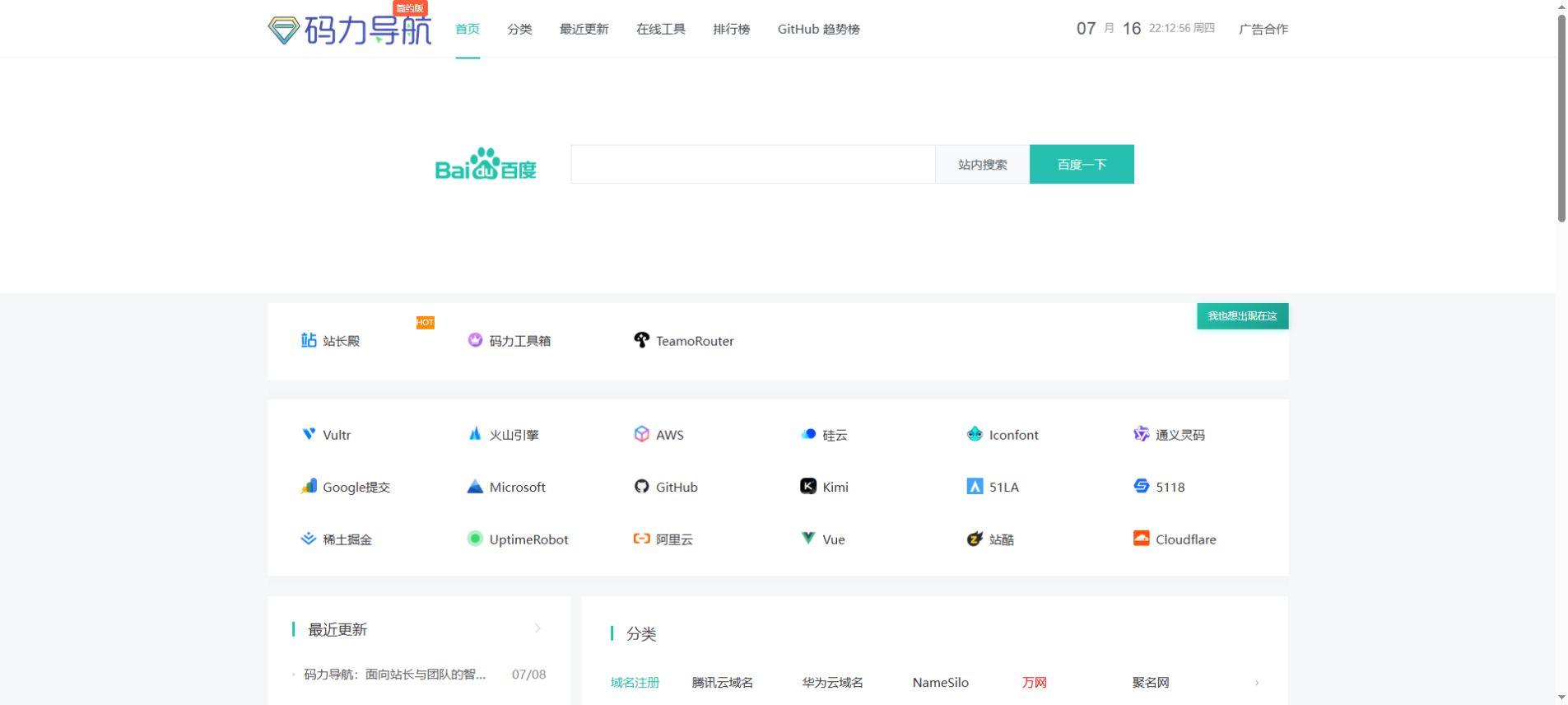Click the scrollbar down arrow
The image size is (1568, 705).
click(x=1561, y=698)
